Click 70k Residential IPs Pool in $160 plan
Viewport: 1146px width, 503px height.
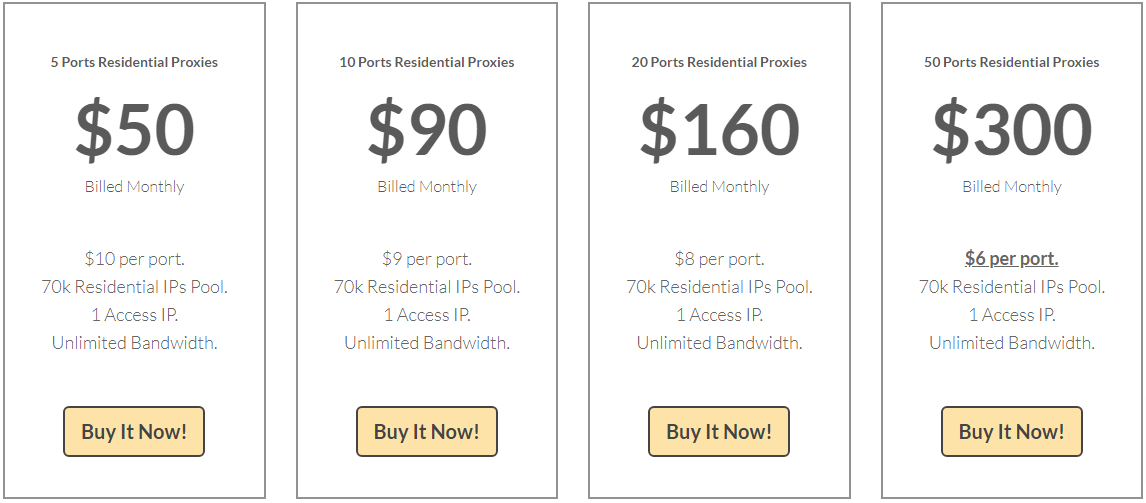(x=719, y=287)
